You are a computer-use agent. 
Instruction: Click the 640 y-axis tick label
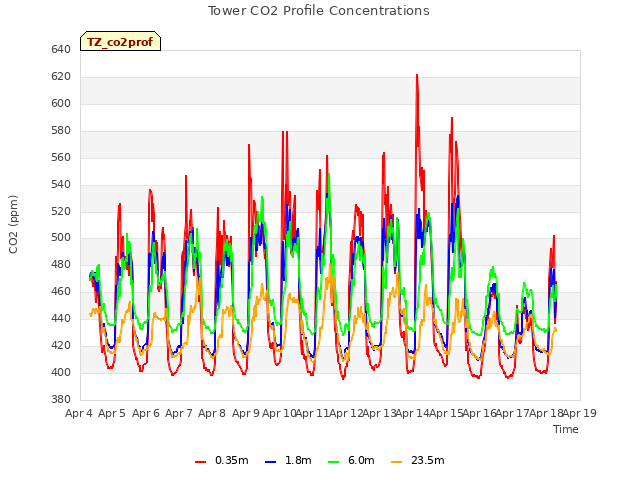click(61, 49)
